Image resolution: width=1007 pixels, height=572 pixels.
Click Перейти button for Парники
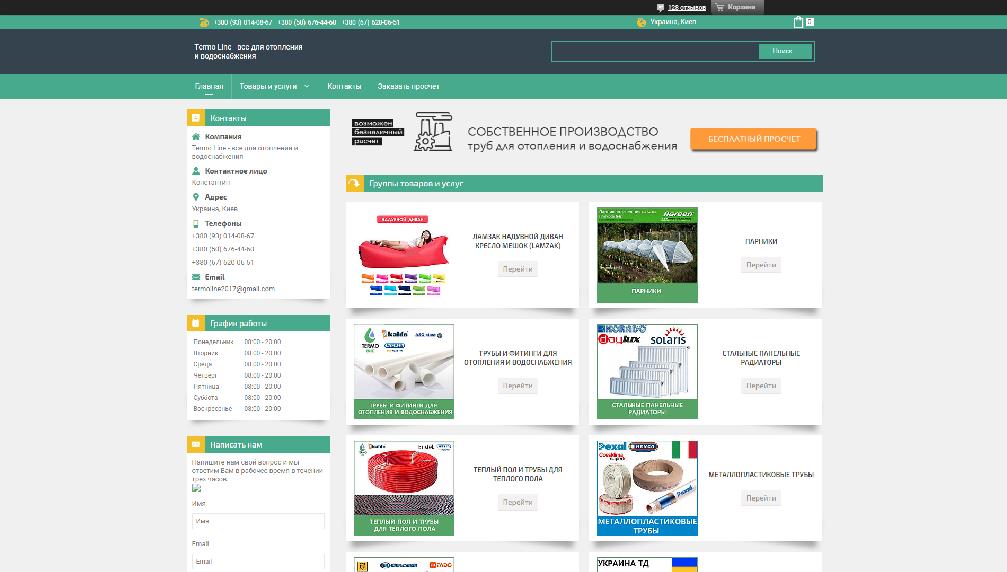click(x=761, y=264)
